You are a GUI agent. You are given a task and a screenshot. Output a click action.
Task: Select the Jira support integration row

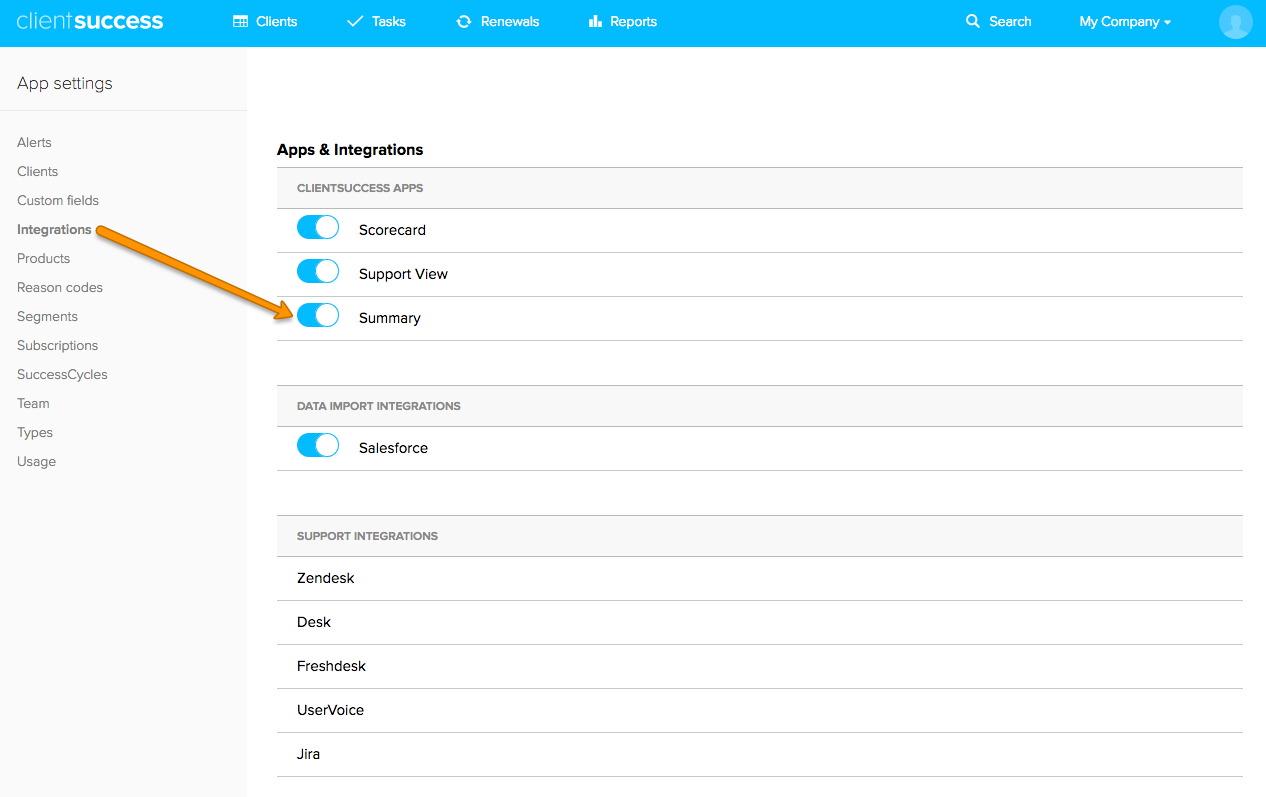click(760, 754)
